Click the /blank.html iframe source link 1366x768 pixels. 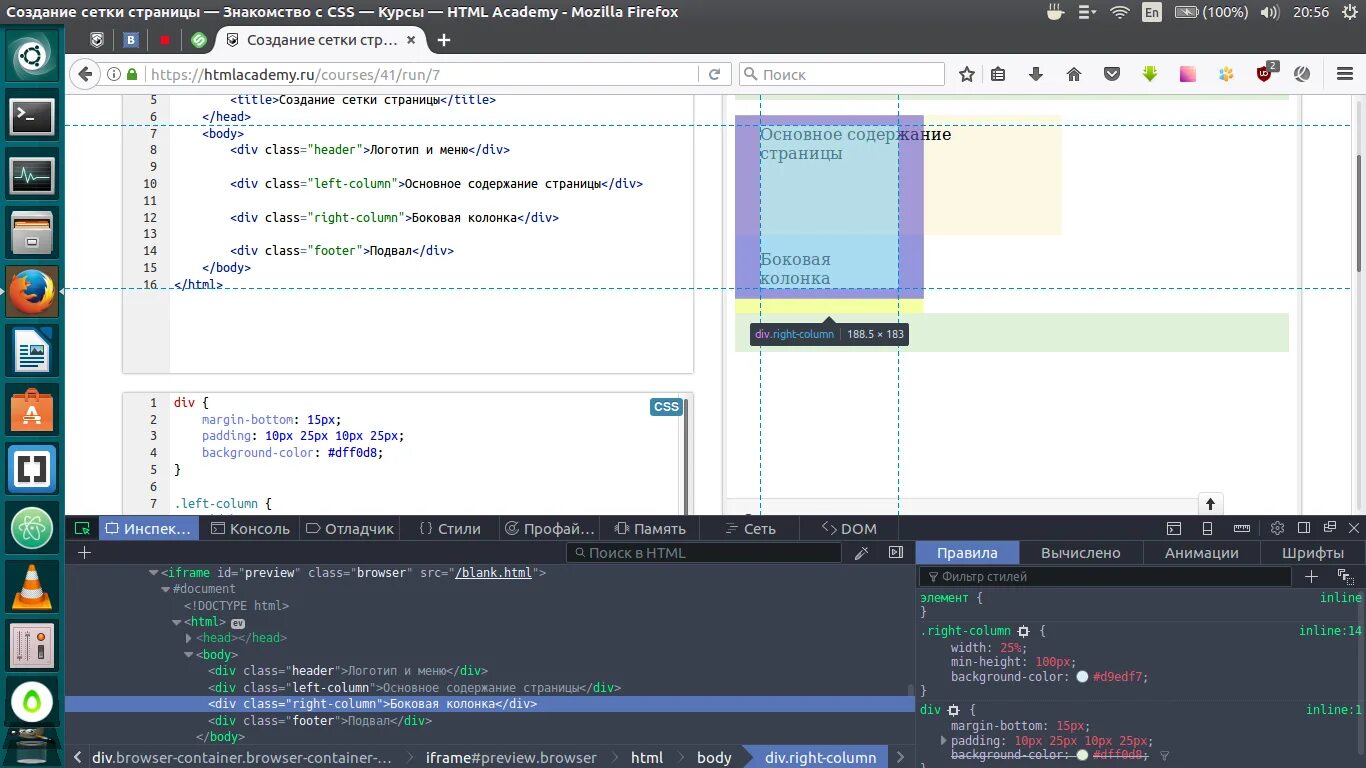(x=493, y=573)
